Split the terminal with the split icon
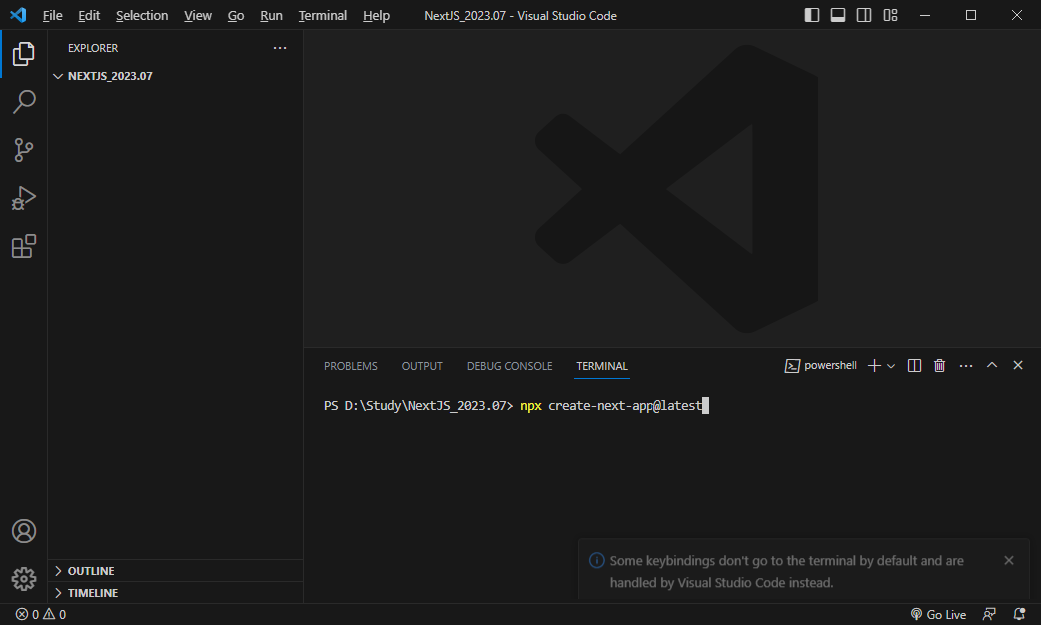Screen dimensions: 1041x625 click(x=914, y=365)
